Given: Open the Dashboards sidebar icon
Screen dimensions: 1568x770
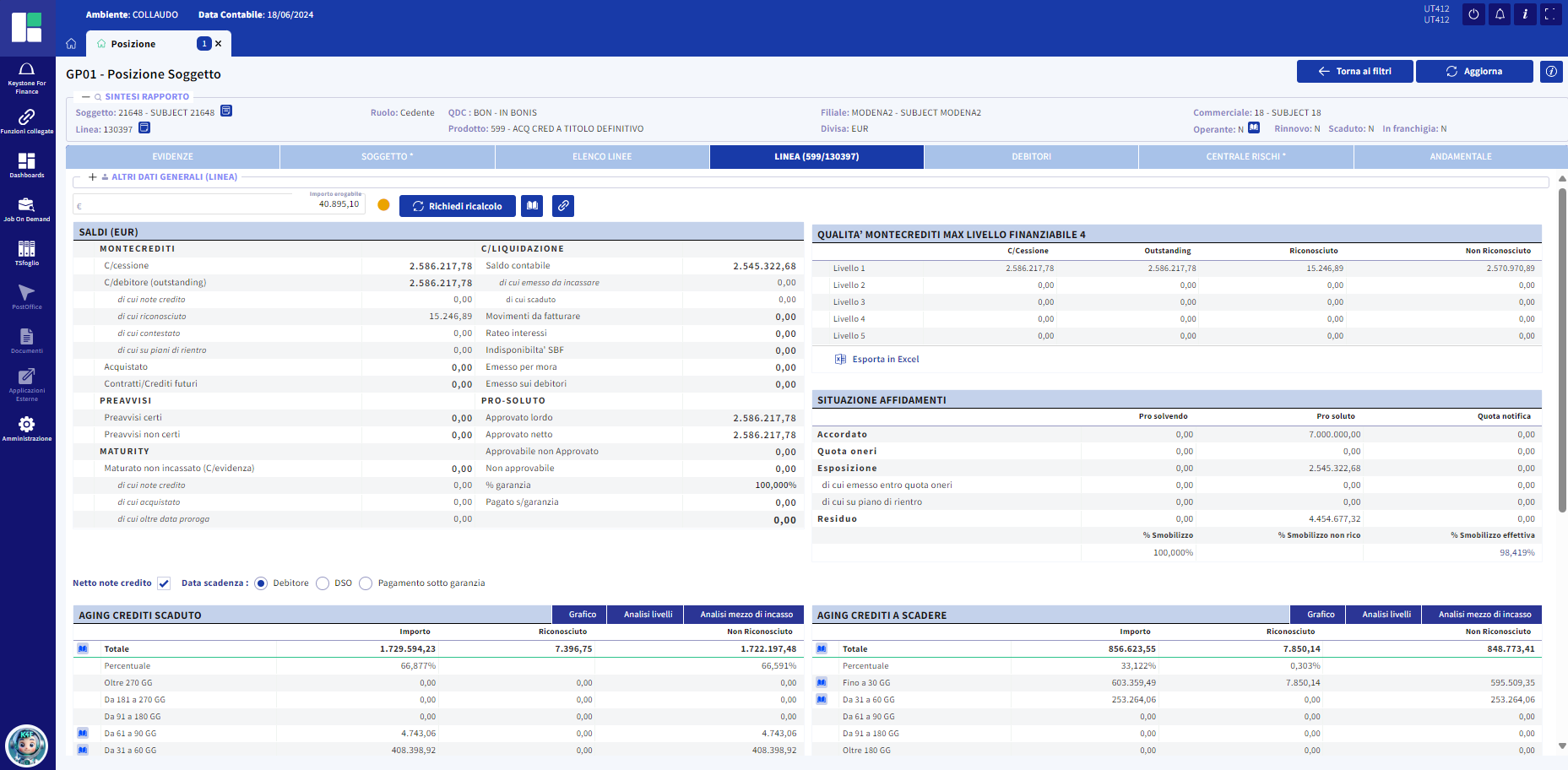Looking at the screenshot, I should point(27,164).
